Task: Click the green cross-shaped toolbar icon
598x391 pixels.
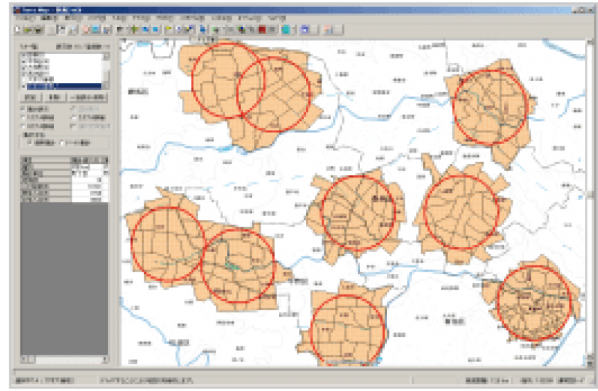Action: click(x=134, y=30)
